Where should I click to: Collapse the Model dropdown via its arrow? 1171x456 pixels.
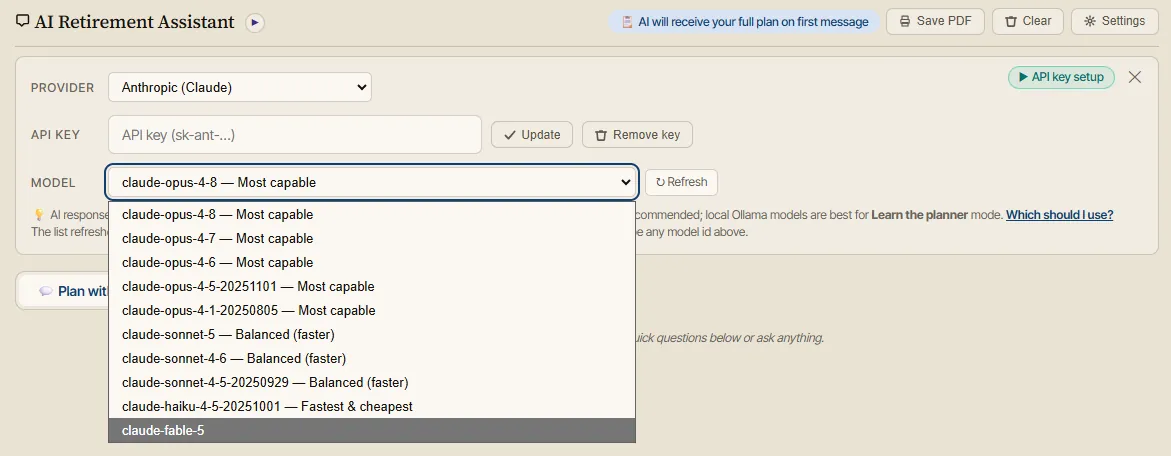[625, 182]
